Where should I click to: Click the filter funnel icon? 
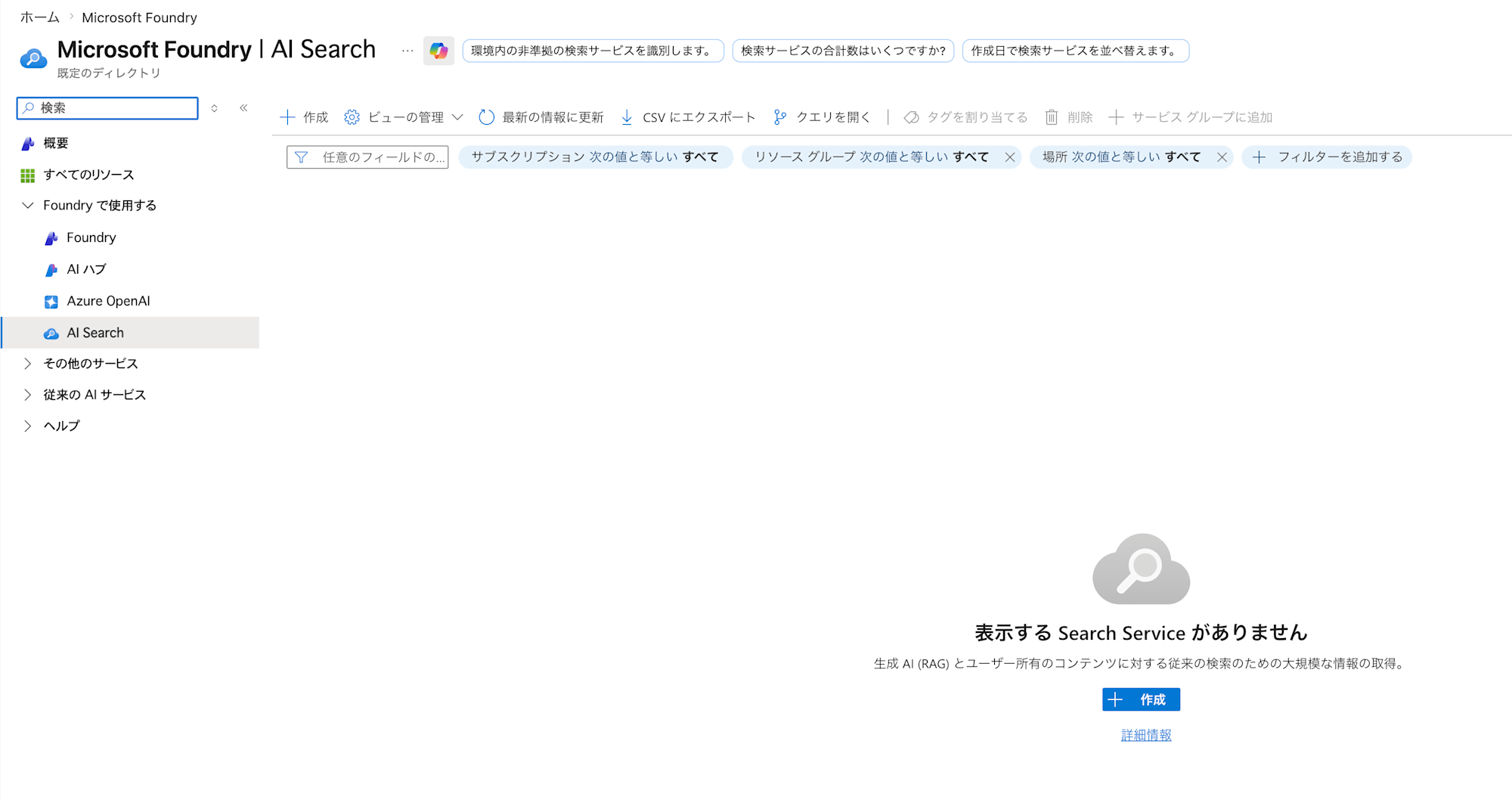coord(301,157)
